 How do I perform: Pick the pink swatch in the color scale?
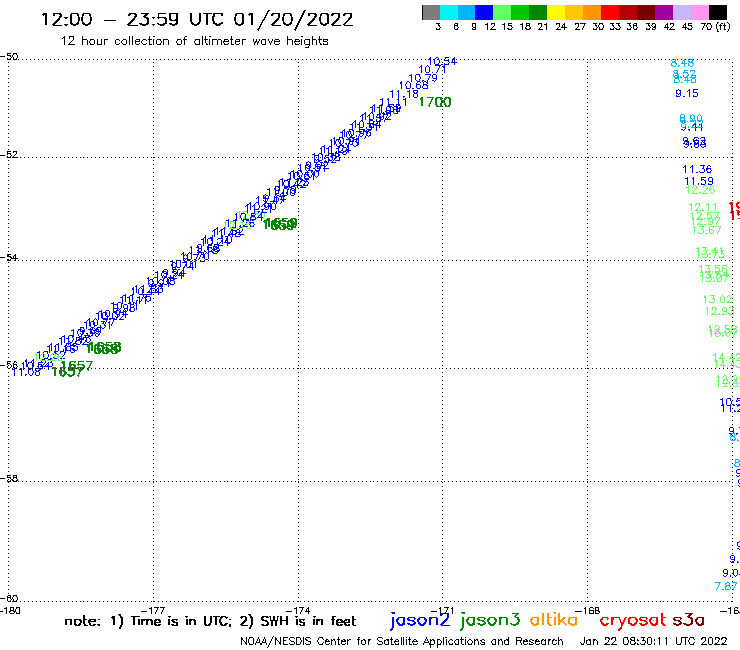coord(700,12)
